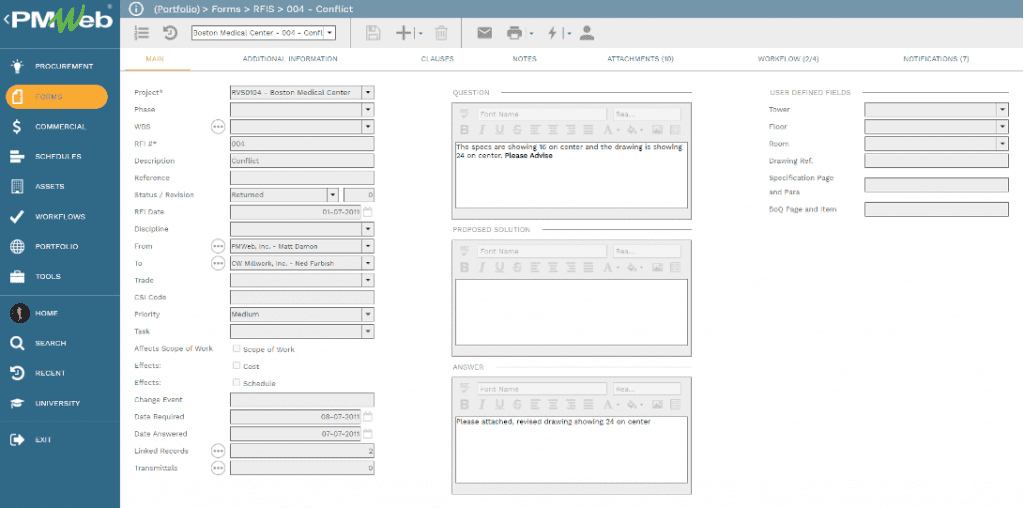
Task: Delete record with trash icon
Action: (x=441, y=33)
